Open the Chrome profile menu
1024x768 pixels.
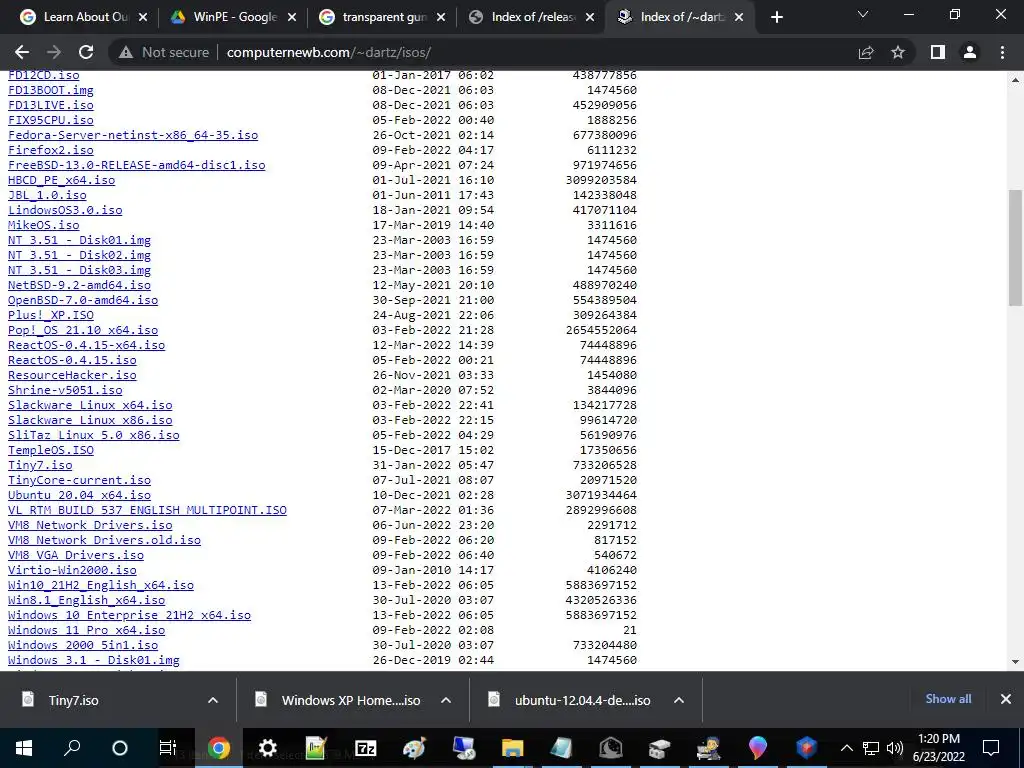tap(970, 52)
